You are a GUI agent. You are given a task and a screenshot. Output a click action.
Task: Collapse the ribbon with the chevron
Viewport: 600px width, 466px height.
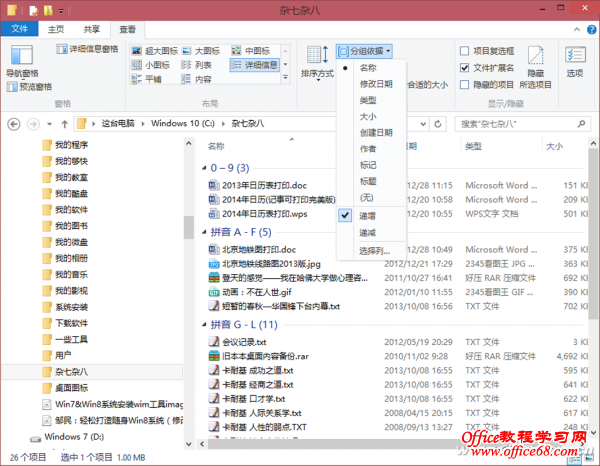(577, 29)
